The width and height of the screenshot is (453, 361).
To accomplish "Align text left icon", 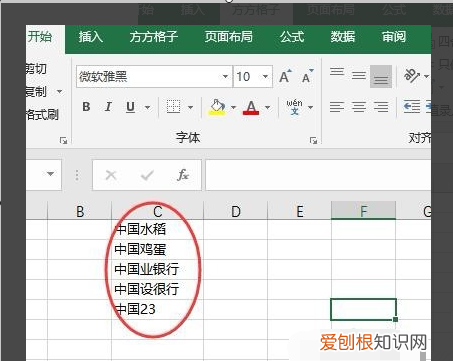I will 337,107.
